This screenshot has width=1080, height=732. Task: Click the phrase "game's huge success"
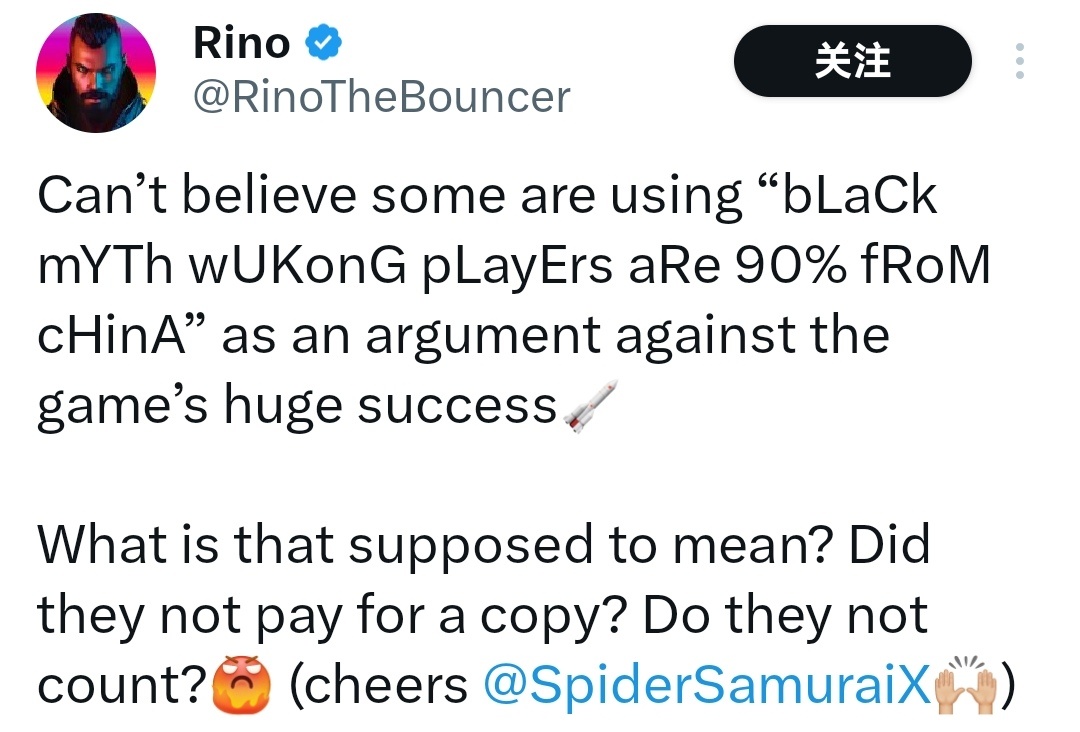click(297, 407)
